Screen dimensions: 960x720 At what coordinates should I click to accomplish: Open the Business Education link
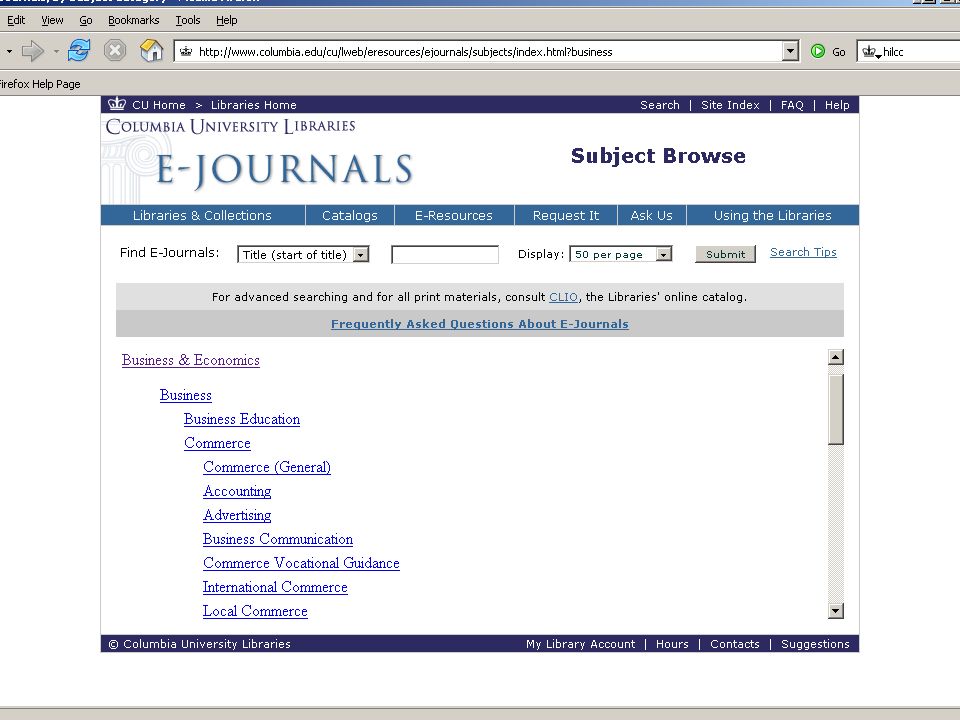pos(242,419)
